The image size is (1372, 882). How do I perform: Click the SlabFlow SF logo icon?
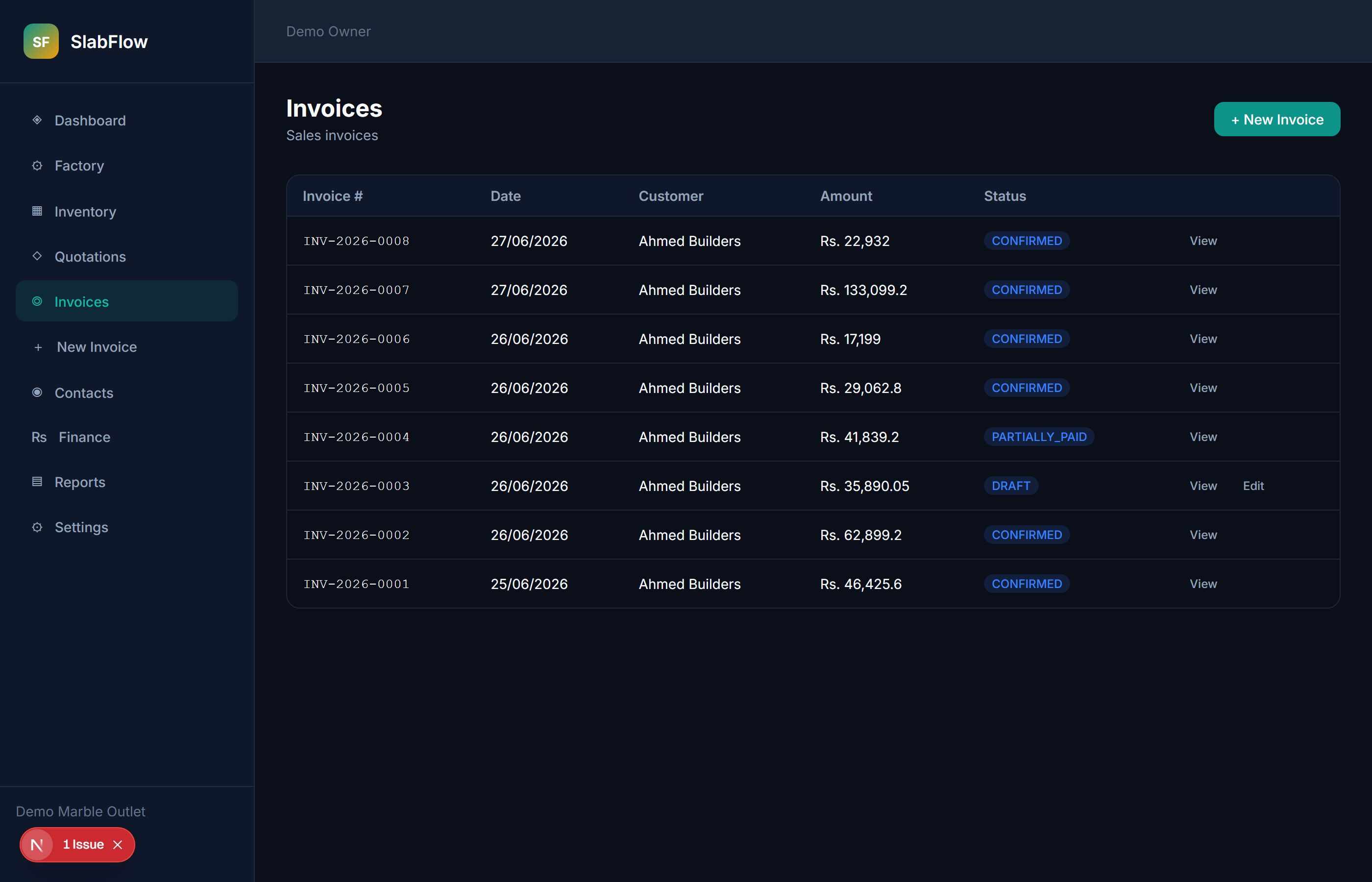coord(41,41)
